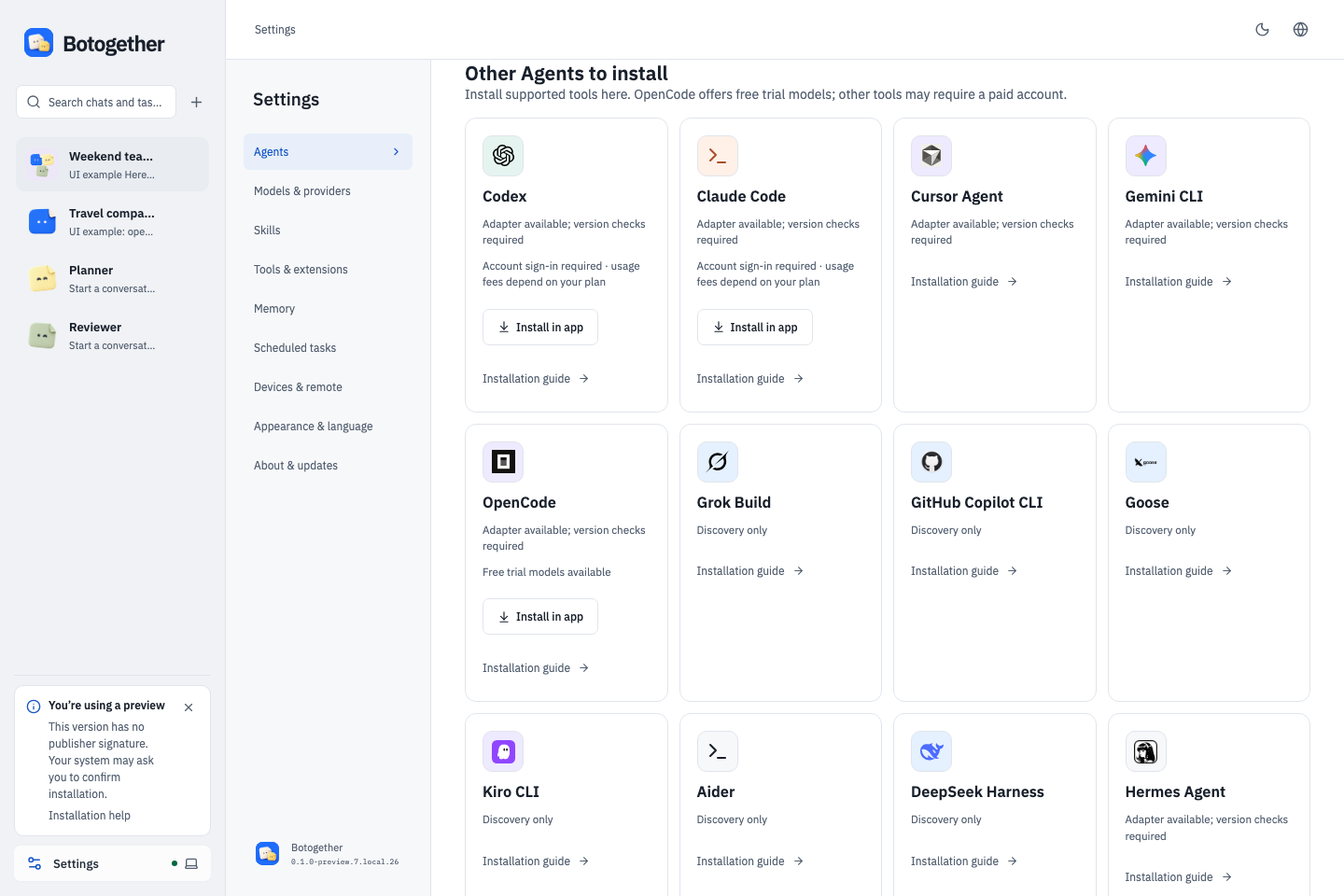Open Appearance & language settings

328,427
